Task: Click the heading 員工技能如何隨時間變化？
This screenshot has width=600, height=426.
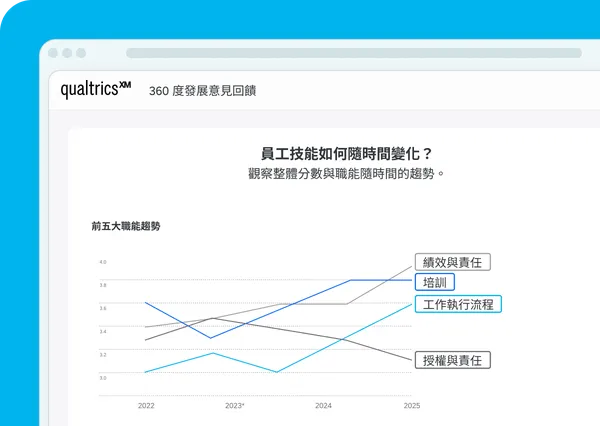Action: click(x=346, y=154)
